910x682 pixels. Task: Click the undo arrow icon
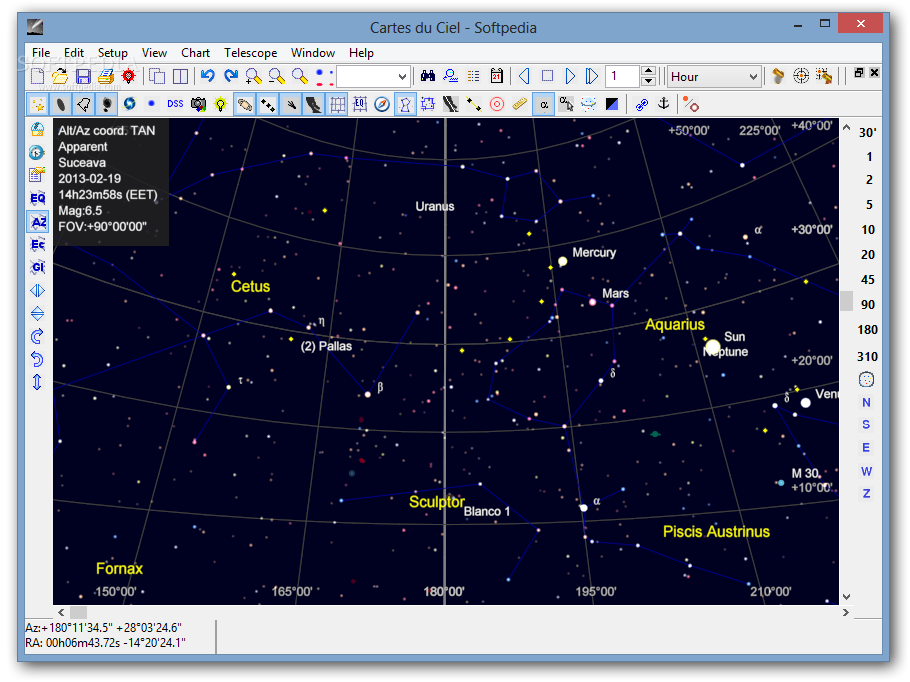point(208,76)
